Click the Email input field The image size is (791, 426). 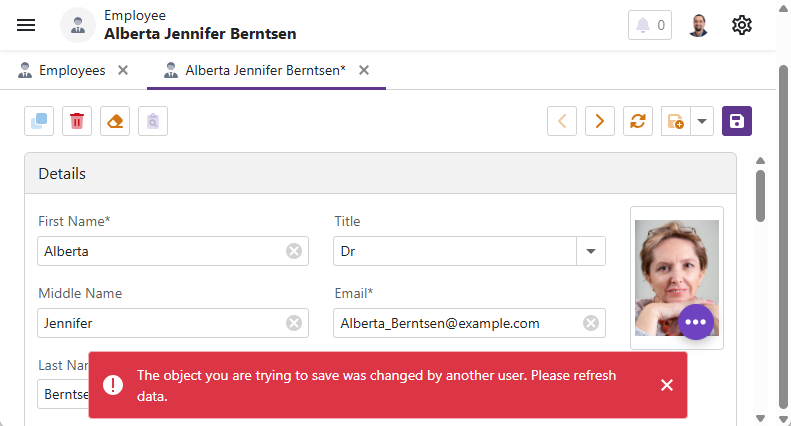[455, 323]
